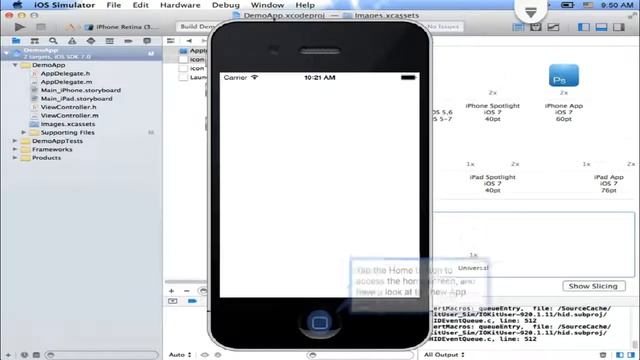The height and width of the screenshot is (360, 640).
Task: Open AppDelegate.m file
Action: (x=66, y=82)
